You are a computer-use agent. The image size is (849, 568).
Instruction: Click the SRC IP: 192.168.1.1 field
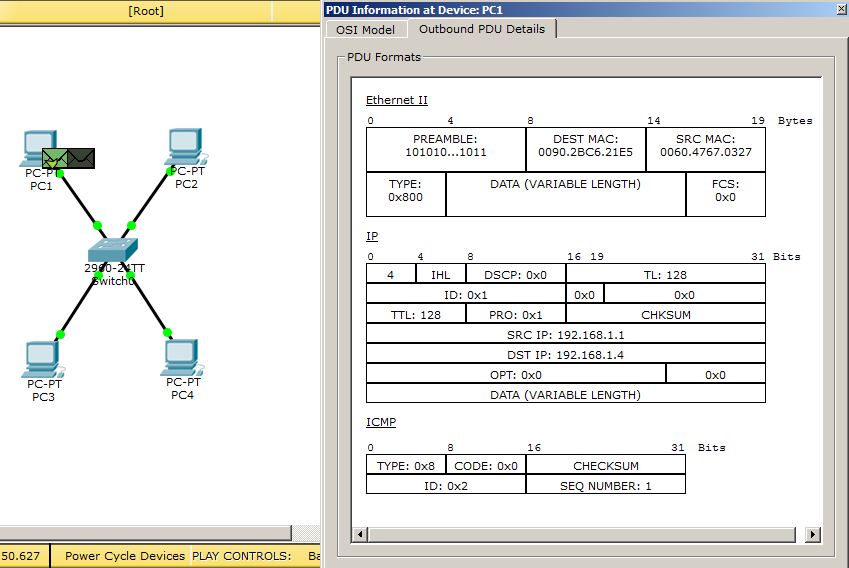[x=566, y=335]
